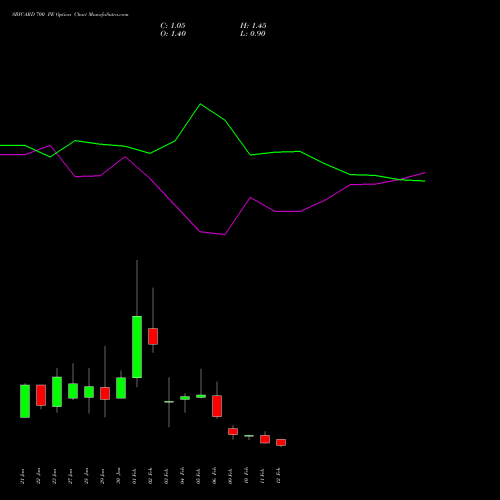This screenshot has height=500, width=500.
Task: Select the open value O: 1.40
Action: click(173, 34)
